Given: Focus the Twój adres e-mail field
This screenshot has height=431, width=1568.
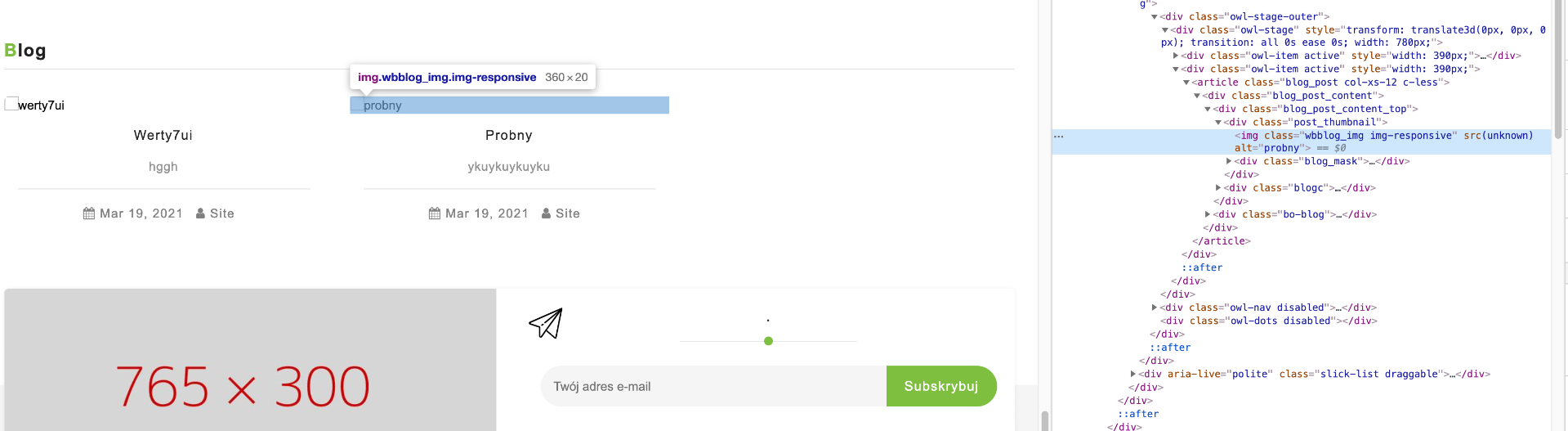Looking at the screenshot, I should (x=713, y=386).
